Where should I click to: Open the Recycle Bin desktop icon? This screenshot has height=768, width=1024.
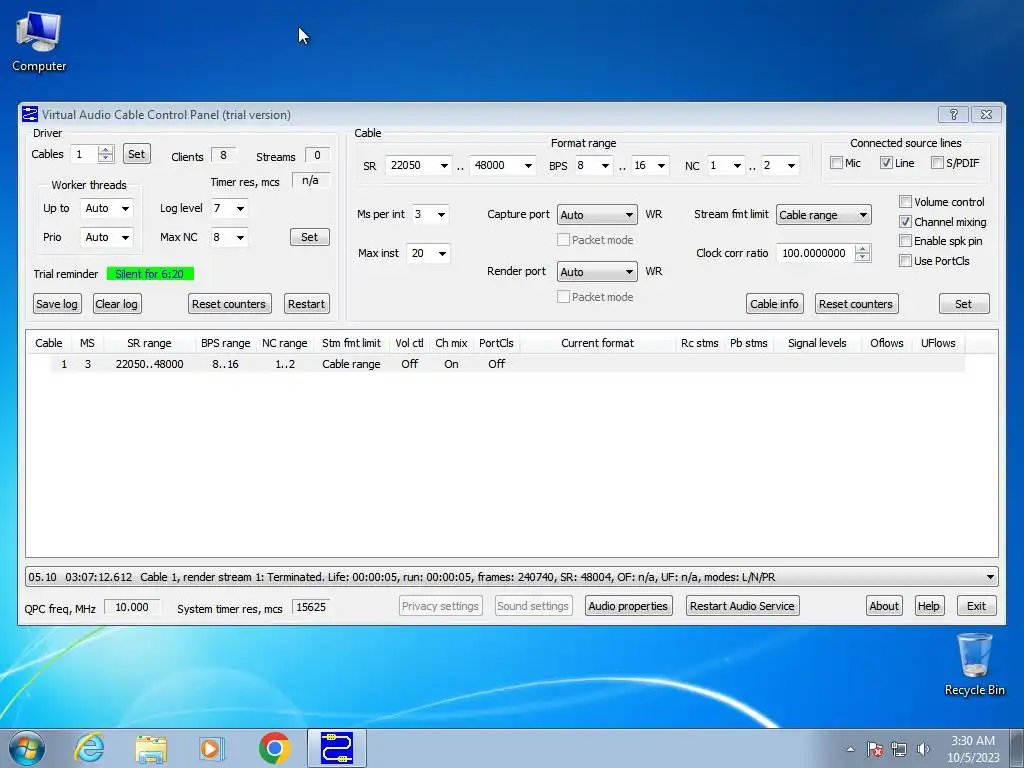pos(974,665)
